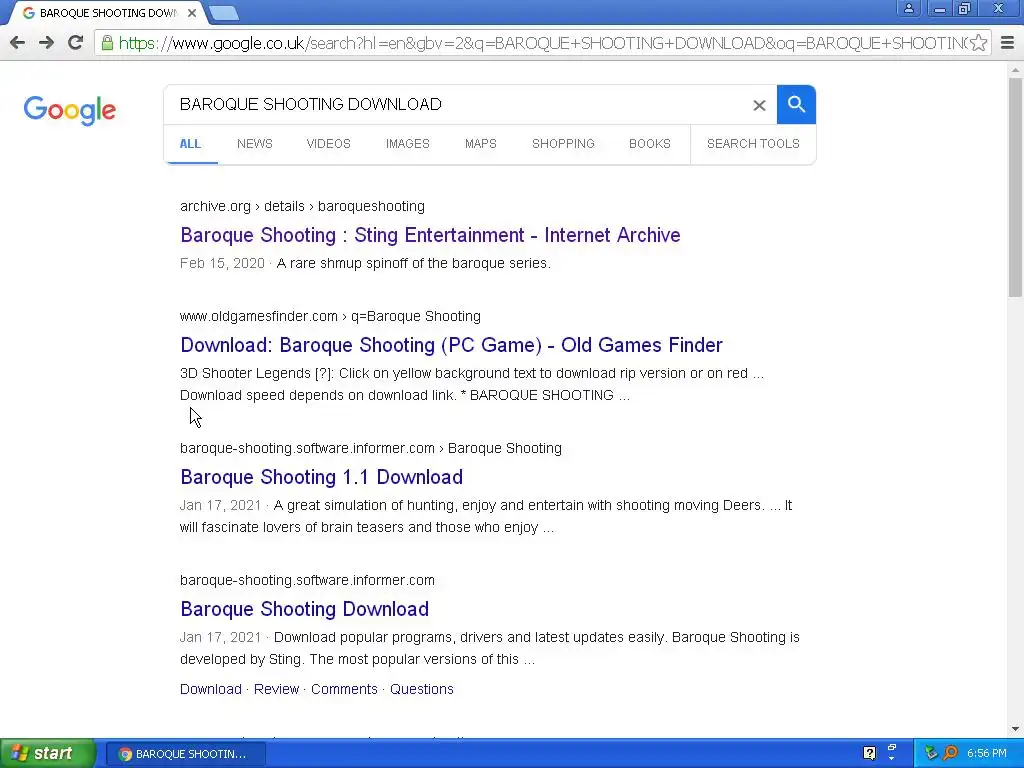Image resolution: width=1024 pixels, height=768 pixels.
Task: Open Old Games Finder download result
Action: [451, 345]
